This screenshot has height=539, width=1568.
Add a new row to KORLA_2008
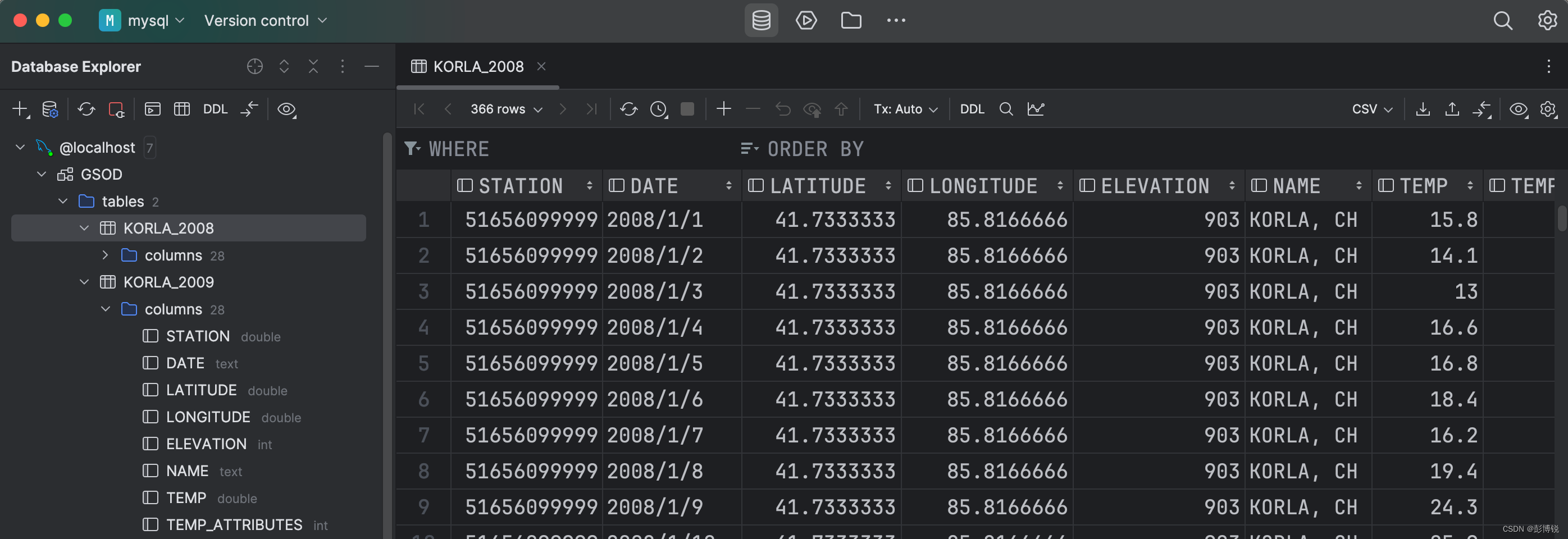(724, 109)
